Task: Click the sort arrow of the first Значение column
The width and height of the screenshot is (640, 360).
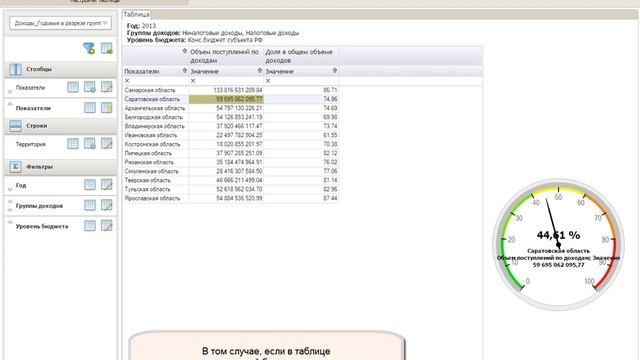Action: click(x=260, y=71)
